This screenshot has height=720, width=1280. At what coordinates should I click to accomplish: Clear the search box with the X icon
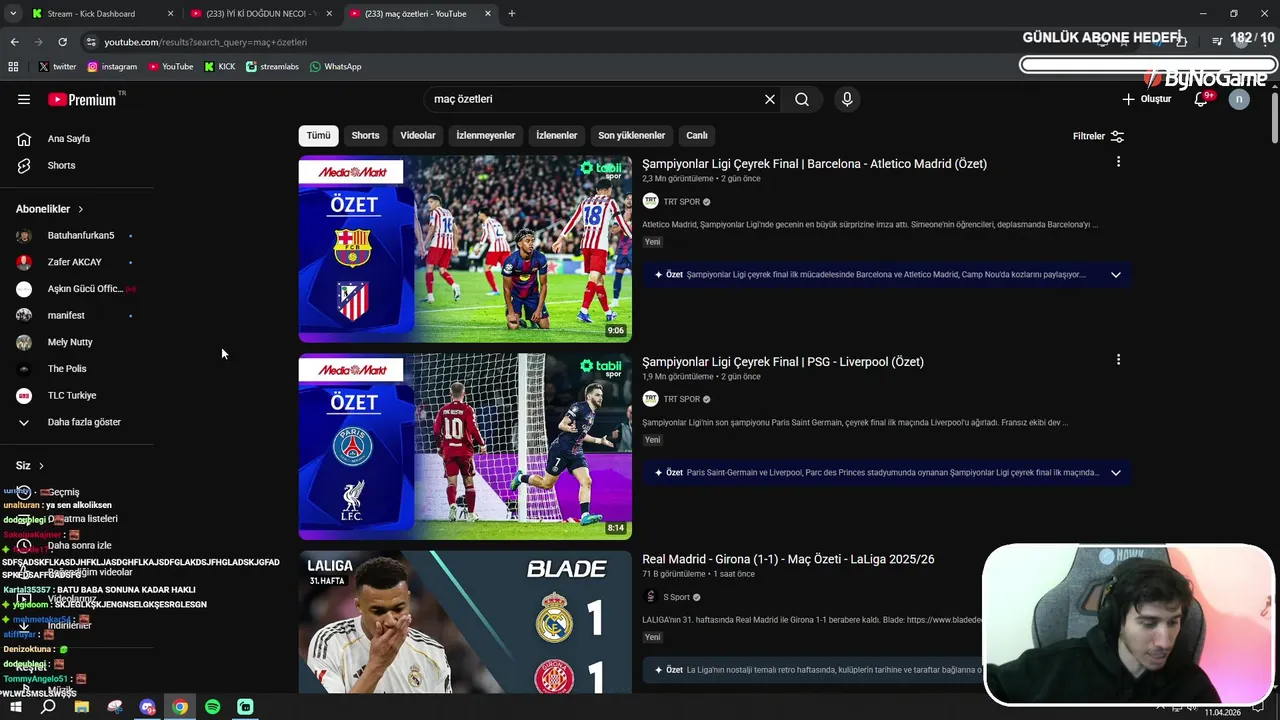tap(770, 99)
